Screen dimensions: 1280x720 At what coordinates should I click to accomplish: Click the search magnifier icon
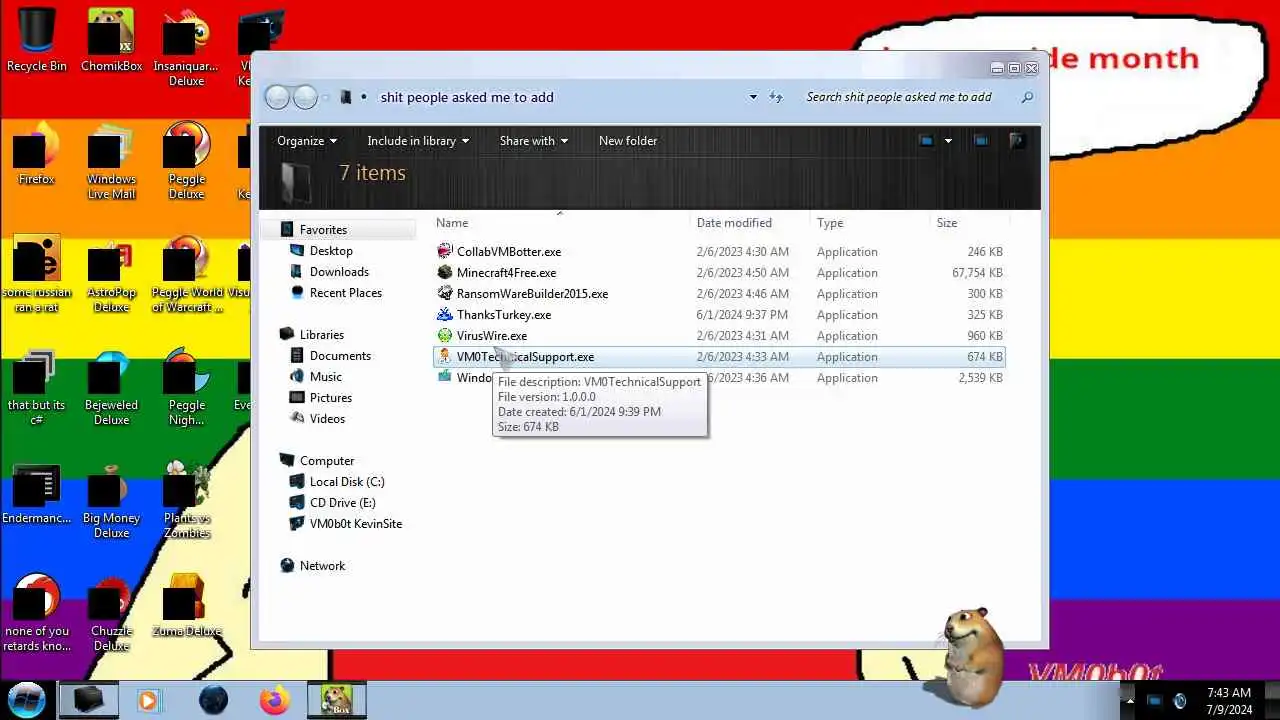pos(1027,97)
